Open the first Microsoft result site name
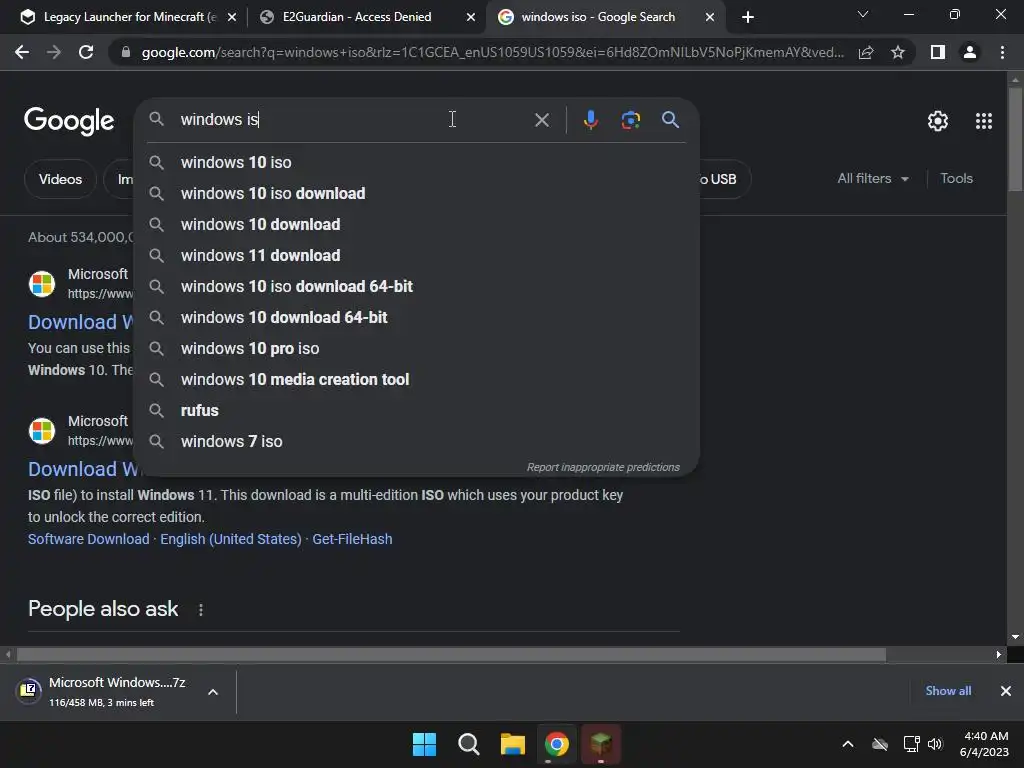This screenshot has width=1024, height=768. [98, 274]
